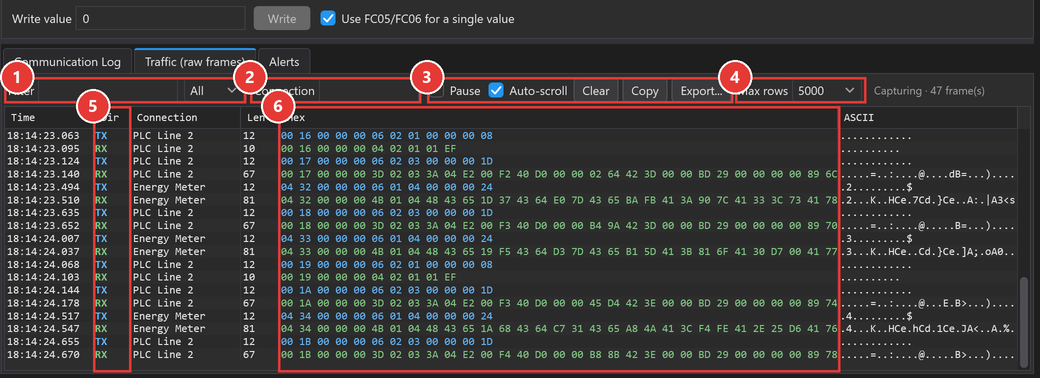
Task: Click the time cell 18:14:23.140
Action: [x=42, y=174]
